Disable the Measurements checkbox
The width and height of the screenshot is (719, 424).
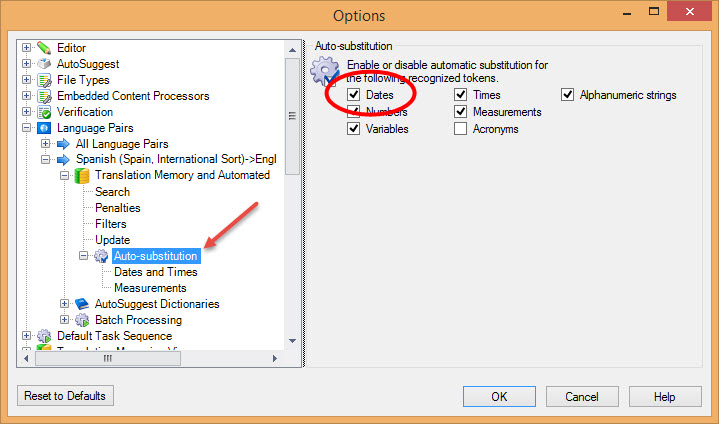461,112
